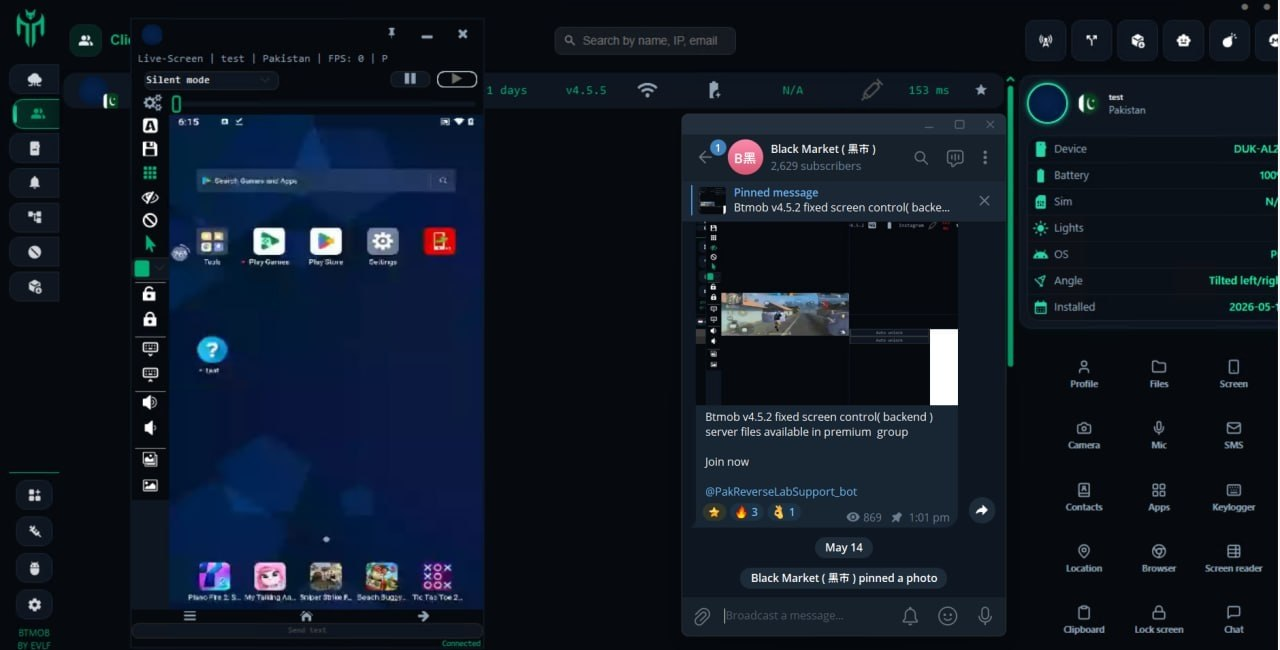1280x650 pixels.
Task: Open live-screen settings gears icon
Action: [152, 102]
